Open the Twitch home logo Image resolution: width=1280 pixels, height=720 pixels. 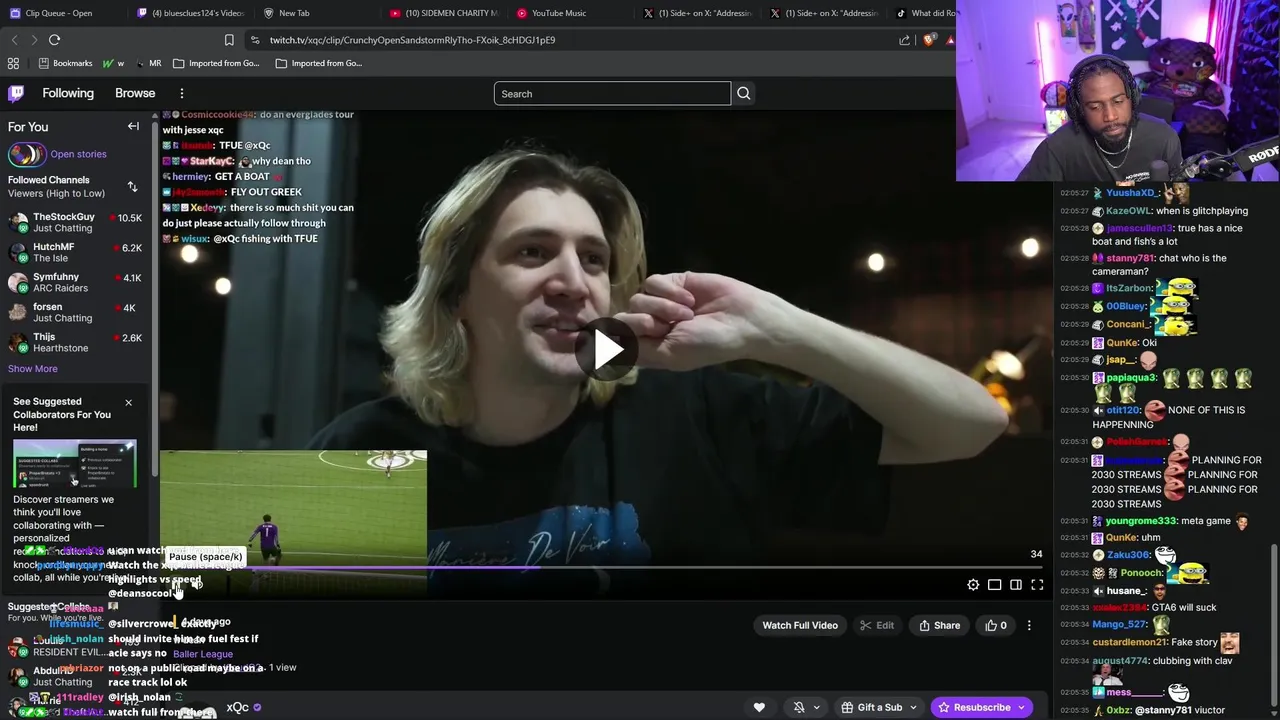click(16, 93)
